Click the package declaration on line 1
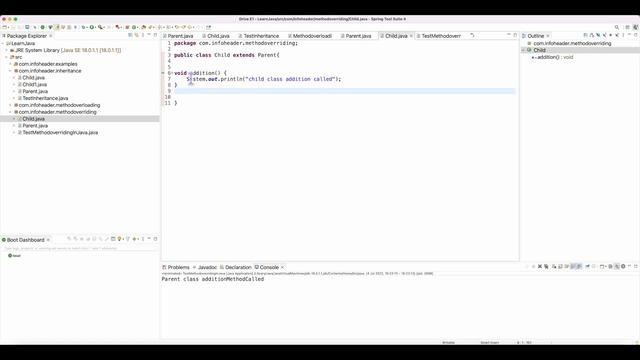 click(x=236, y=43)
